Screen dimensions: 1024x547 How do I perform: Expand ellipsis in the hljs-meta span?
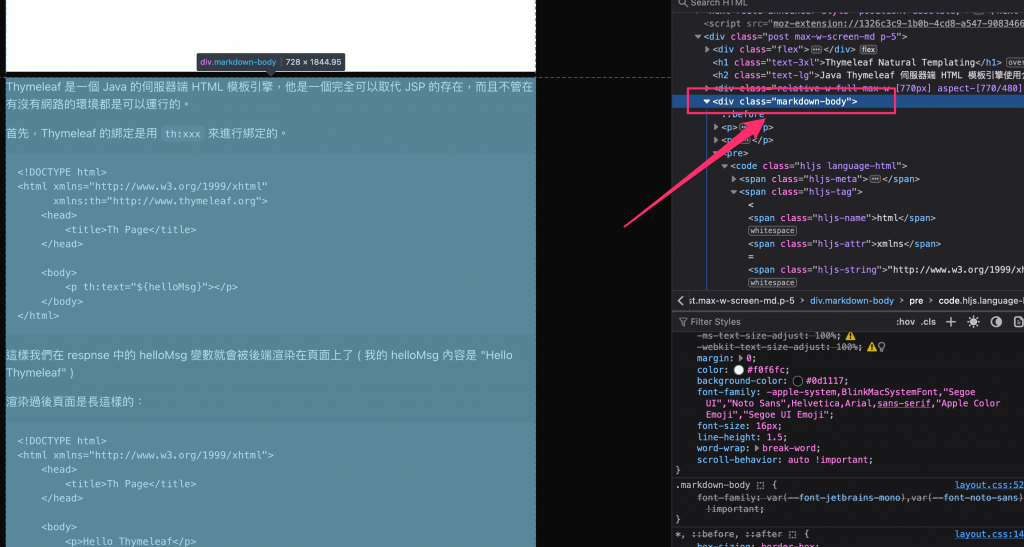pos(875,180)
